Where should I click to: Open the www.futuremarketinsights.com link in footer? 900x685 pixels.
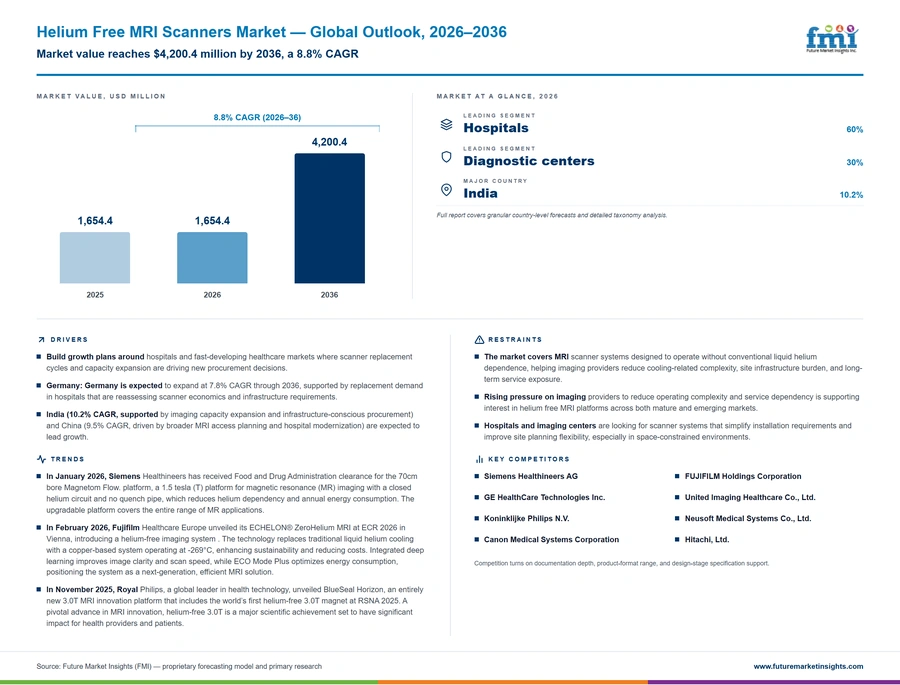coord(808,667)
